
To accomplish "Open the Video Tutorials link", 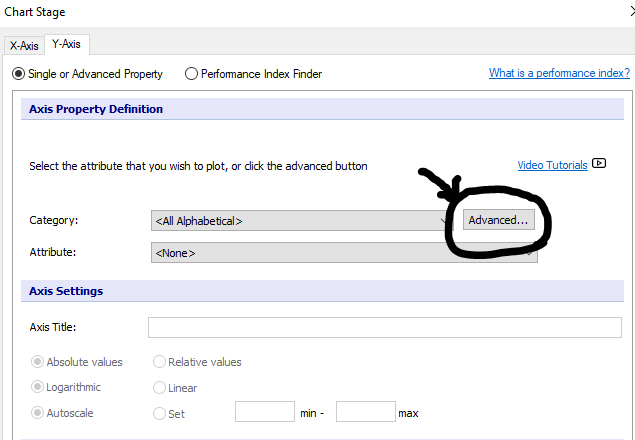I will (552, 165).
